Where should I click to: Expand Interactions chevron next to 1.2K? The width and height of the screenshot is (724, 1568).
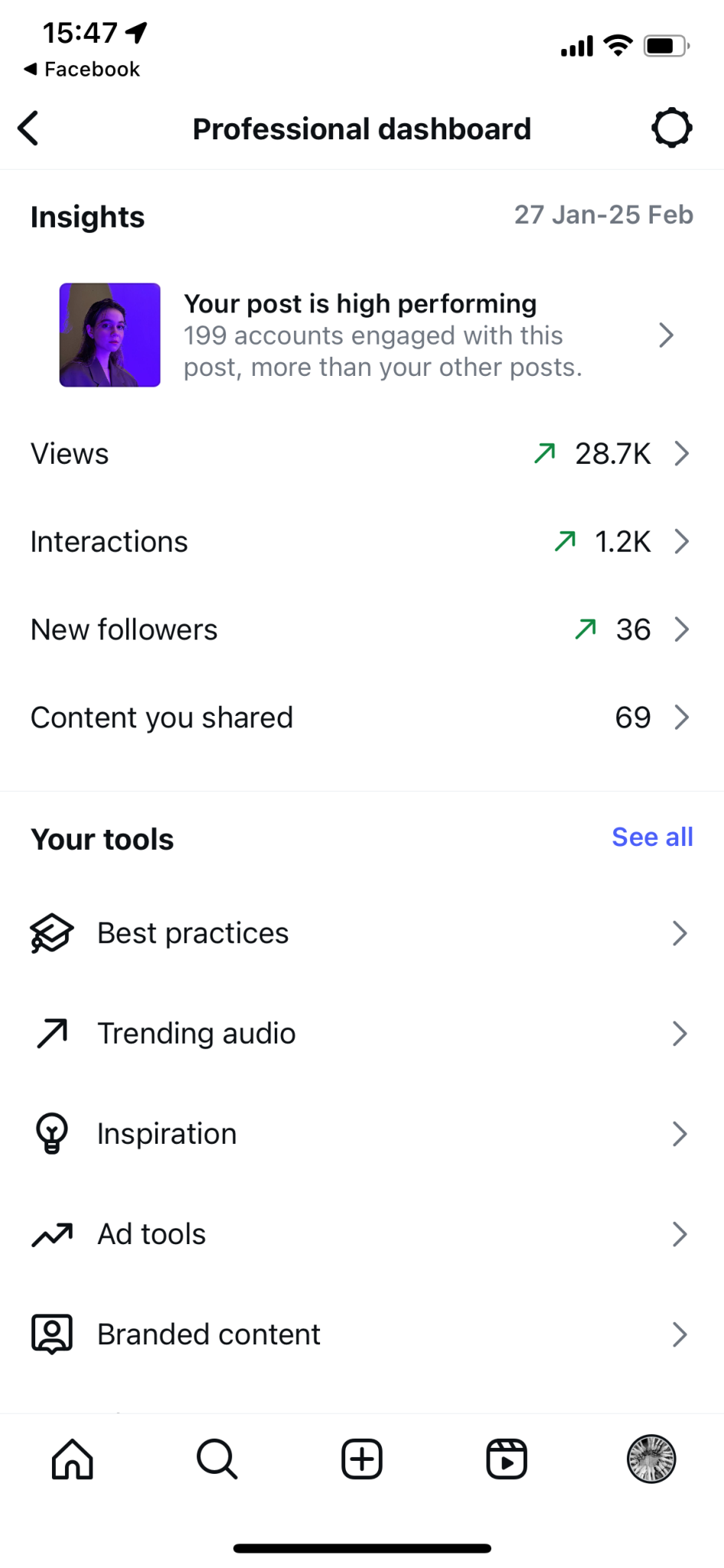(682, 541)
